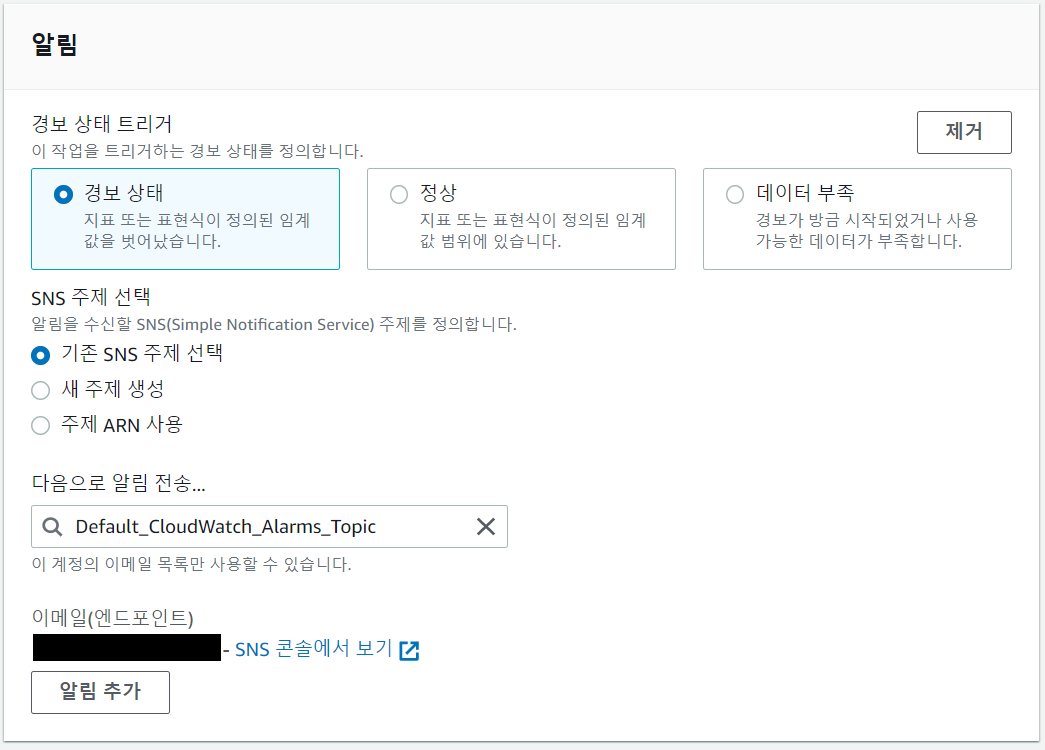Click the 알림 section heading
The image size is (1045, 750).
coord(55,45)
